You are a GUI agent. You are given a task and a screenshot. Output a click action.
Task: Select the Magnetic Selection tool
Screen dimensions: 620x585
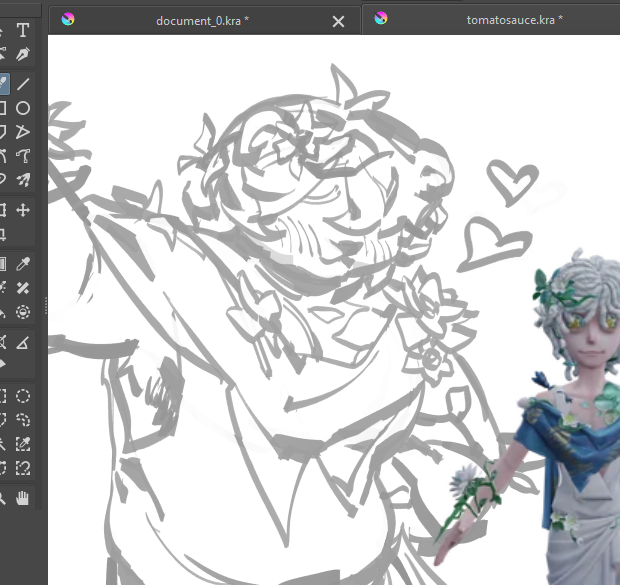tap(23, 468)
